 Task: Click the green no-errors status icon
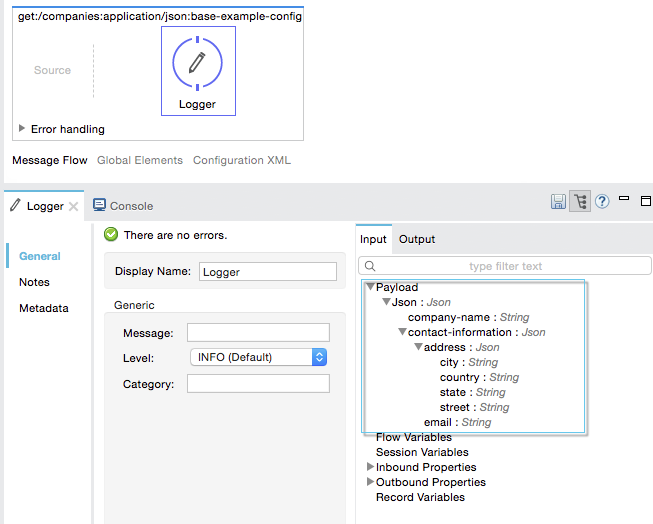pos(112,235)
